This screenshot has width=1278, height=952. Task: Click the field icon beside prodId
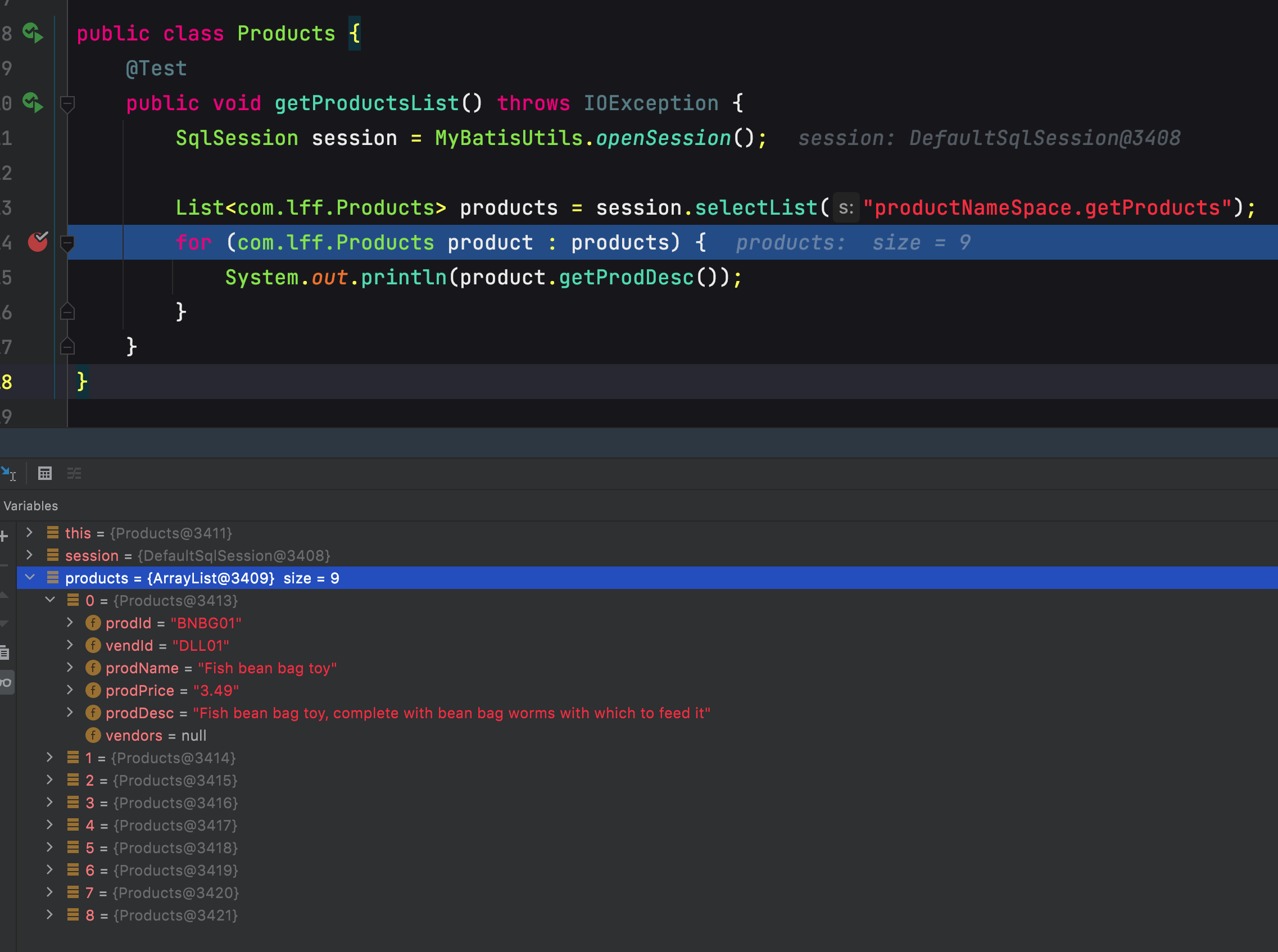[93, 623]
